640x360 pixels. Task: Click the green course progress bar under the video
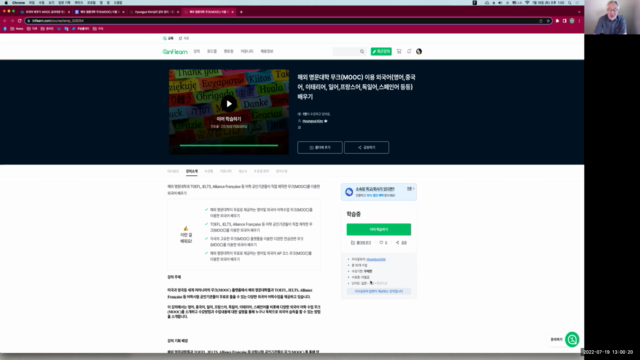coord(229,145)
